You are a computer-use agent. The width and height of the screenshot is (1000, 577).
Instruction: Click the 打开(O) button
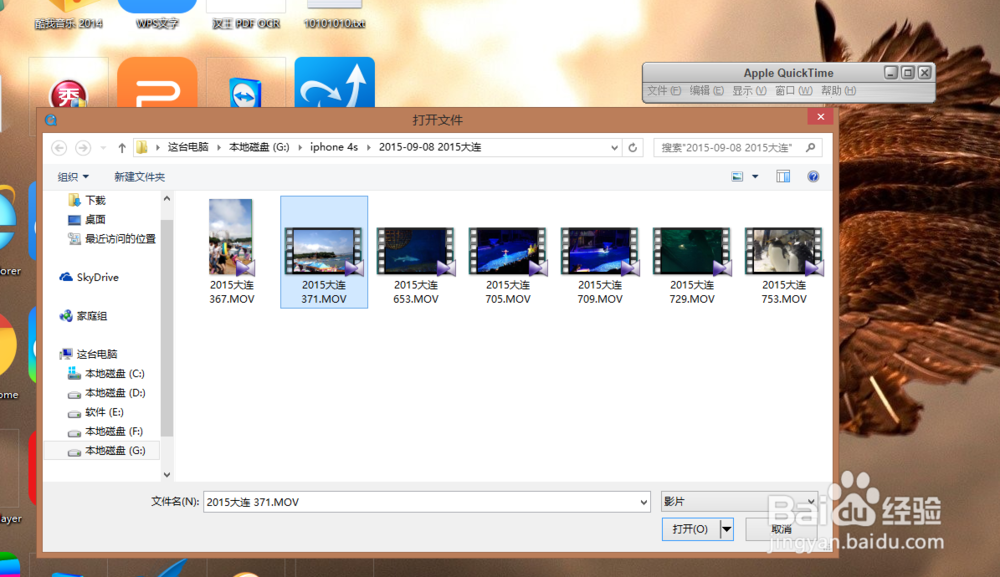tap(691, 529)
